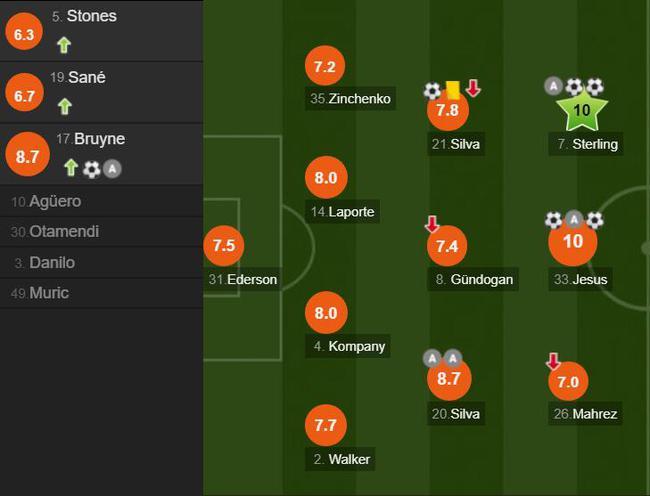Click the goal ball icon next to Bruyne
The width and height of the screenshot is (650, 496).
pyautogui.click(x=92, y=169)
